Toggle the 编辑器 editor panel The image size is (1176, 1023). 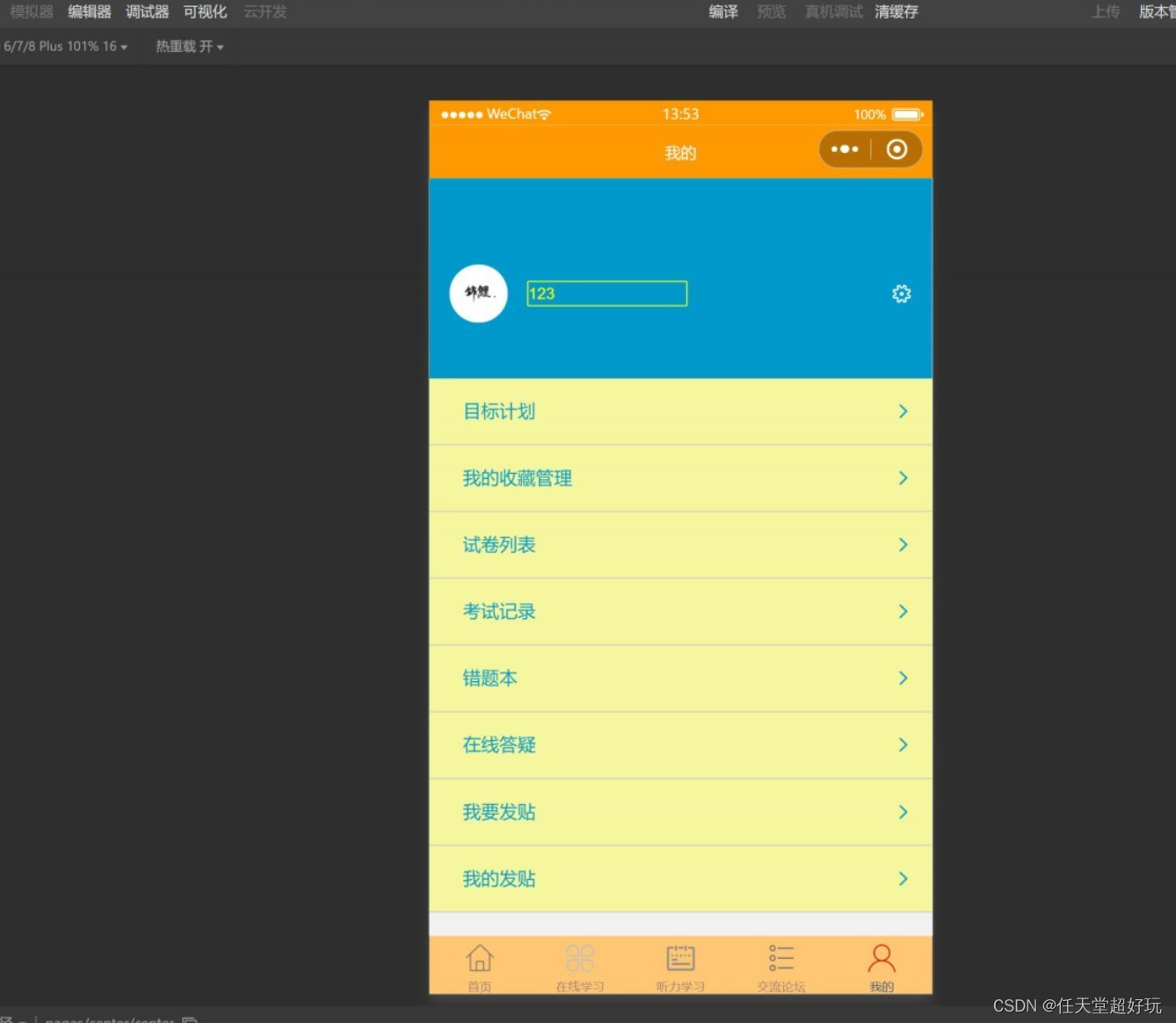[90, 11]
